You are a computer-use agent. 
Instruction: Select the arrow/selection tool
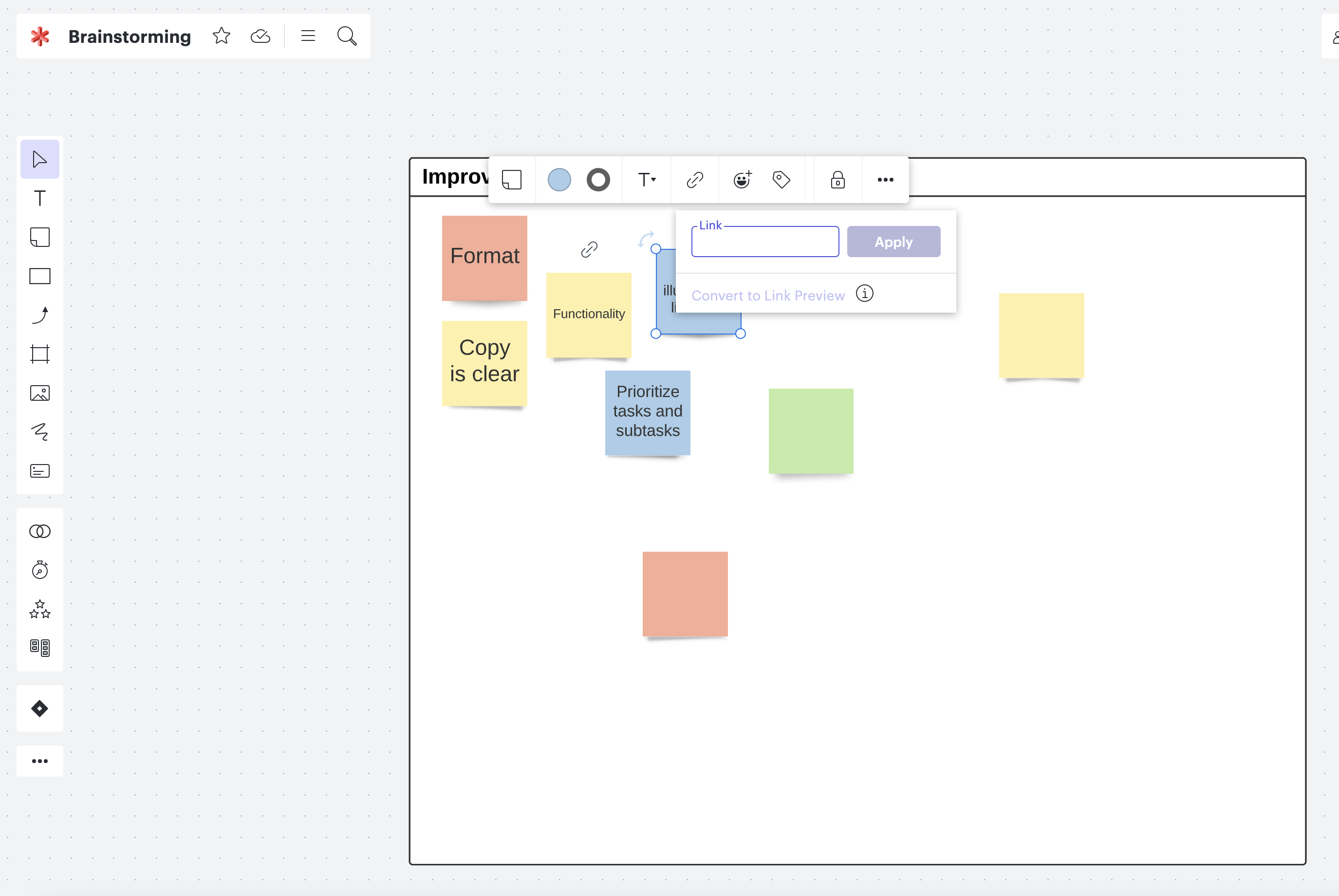click(40, 160)
